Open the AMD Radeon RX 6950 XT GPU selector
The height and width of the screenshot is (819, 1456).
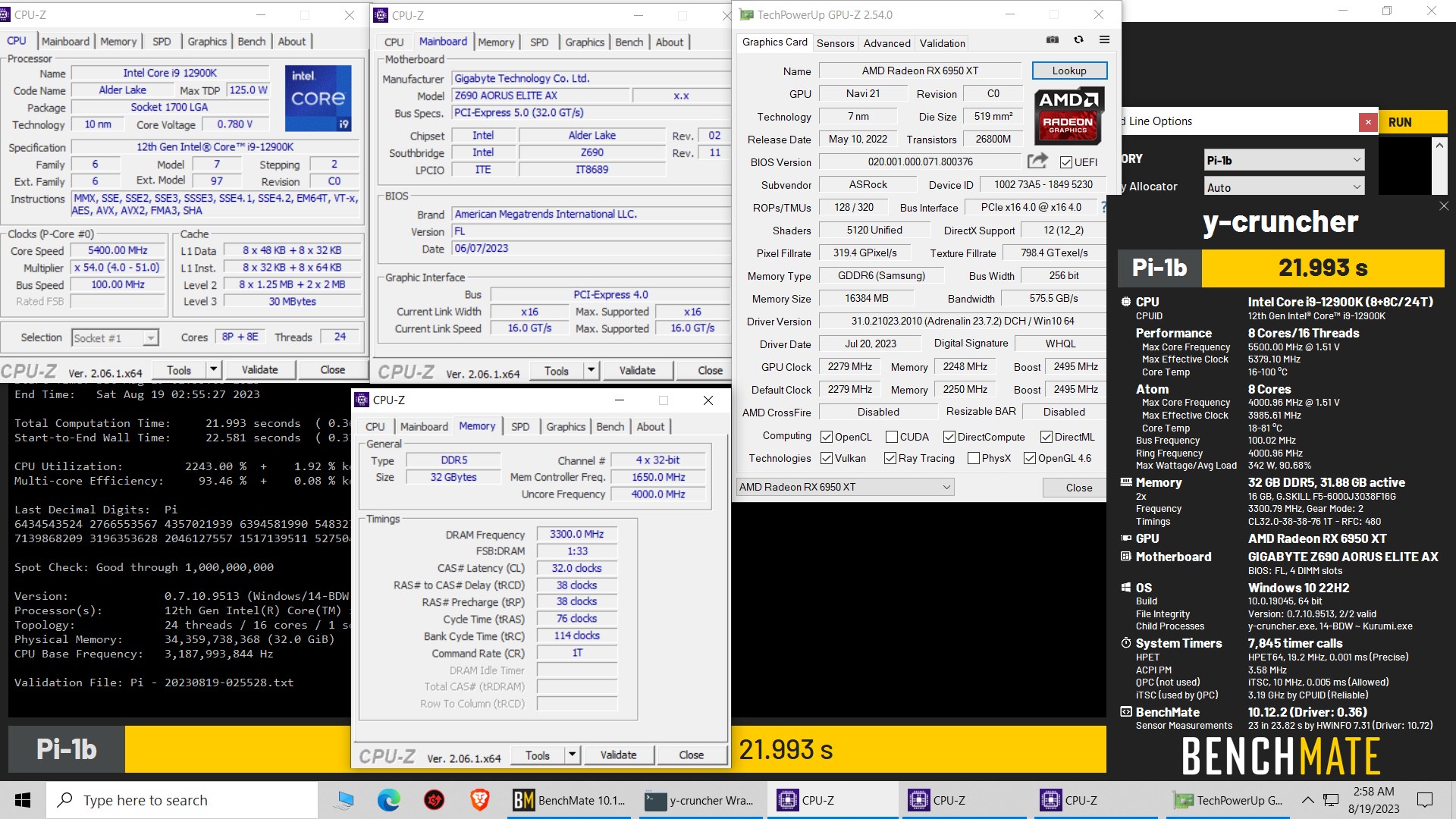(846, 487)
